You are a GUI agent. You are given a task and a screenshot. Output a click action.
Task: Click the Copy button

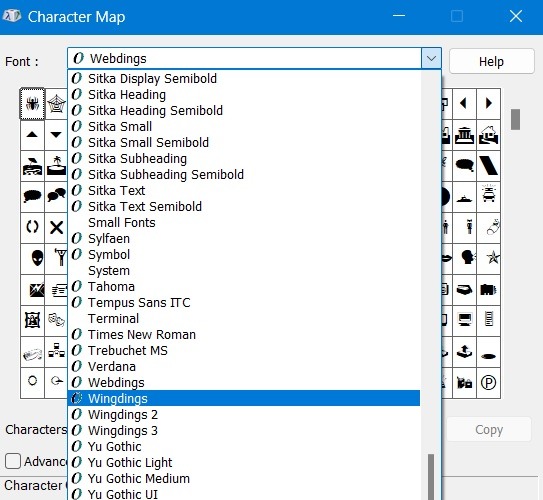[489, 429]
